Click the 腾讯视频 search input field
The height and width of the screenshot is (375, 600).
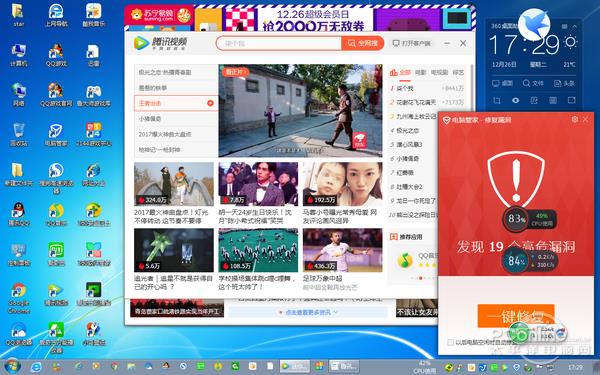(x=279, y=43)
